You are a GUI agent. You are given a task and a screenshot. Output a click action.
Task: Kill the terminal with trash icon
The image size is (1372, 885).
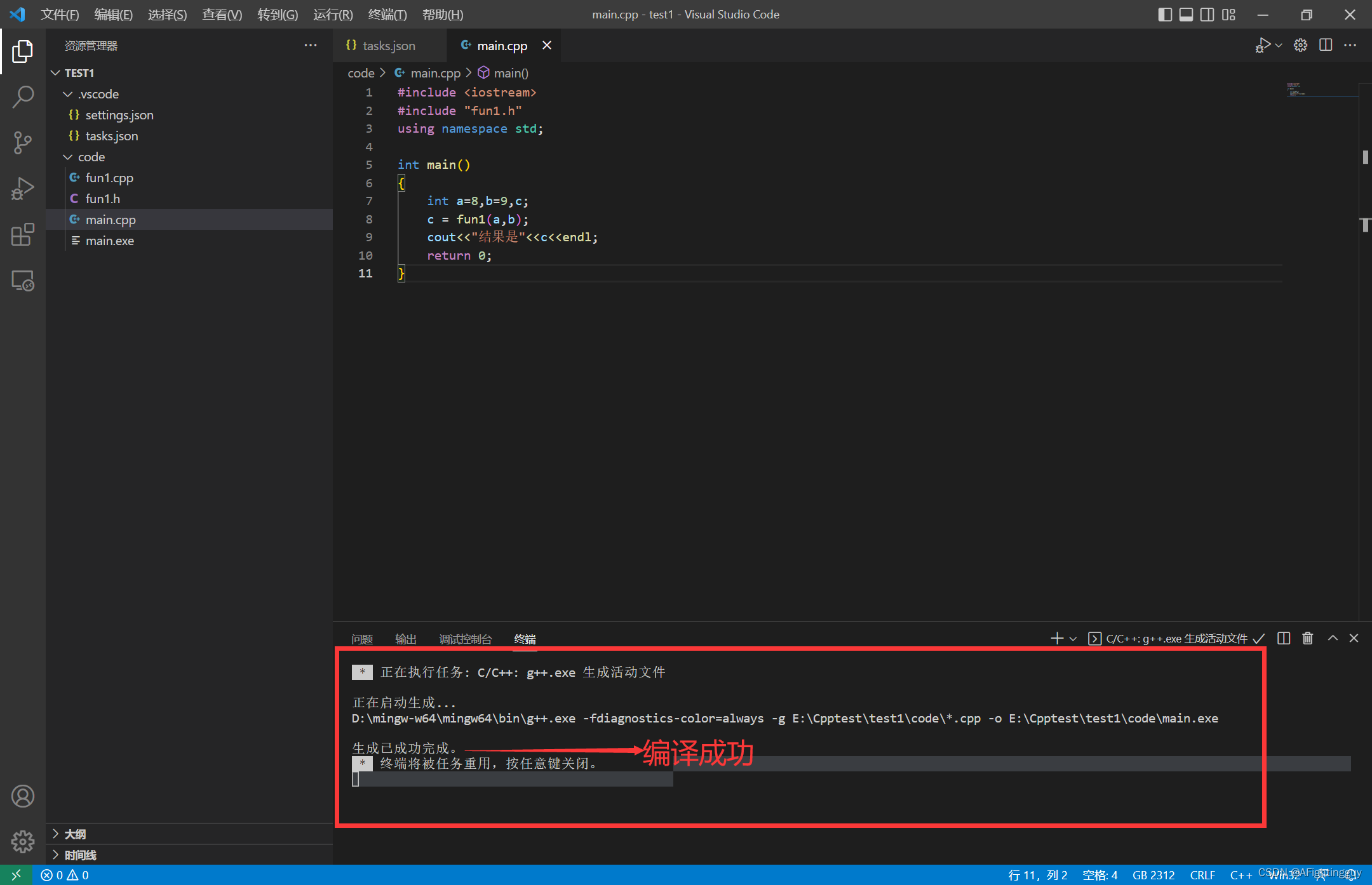1308,638
